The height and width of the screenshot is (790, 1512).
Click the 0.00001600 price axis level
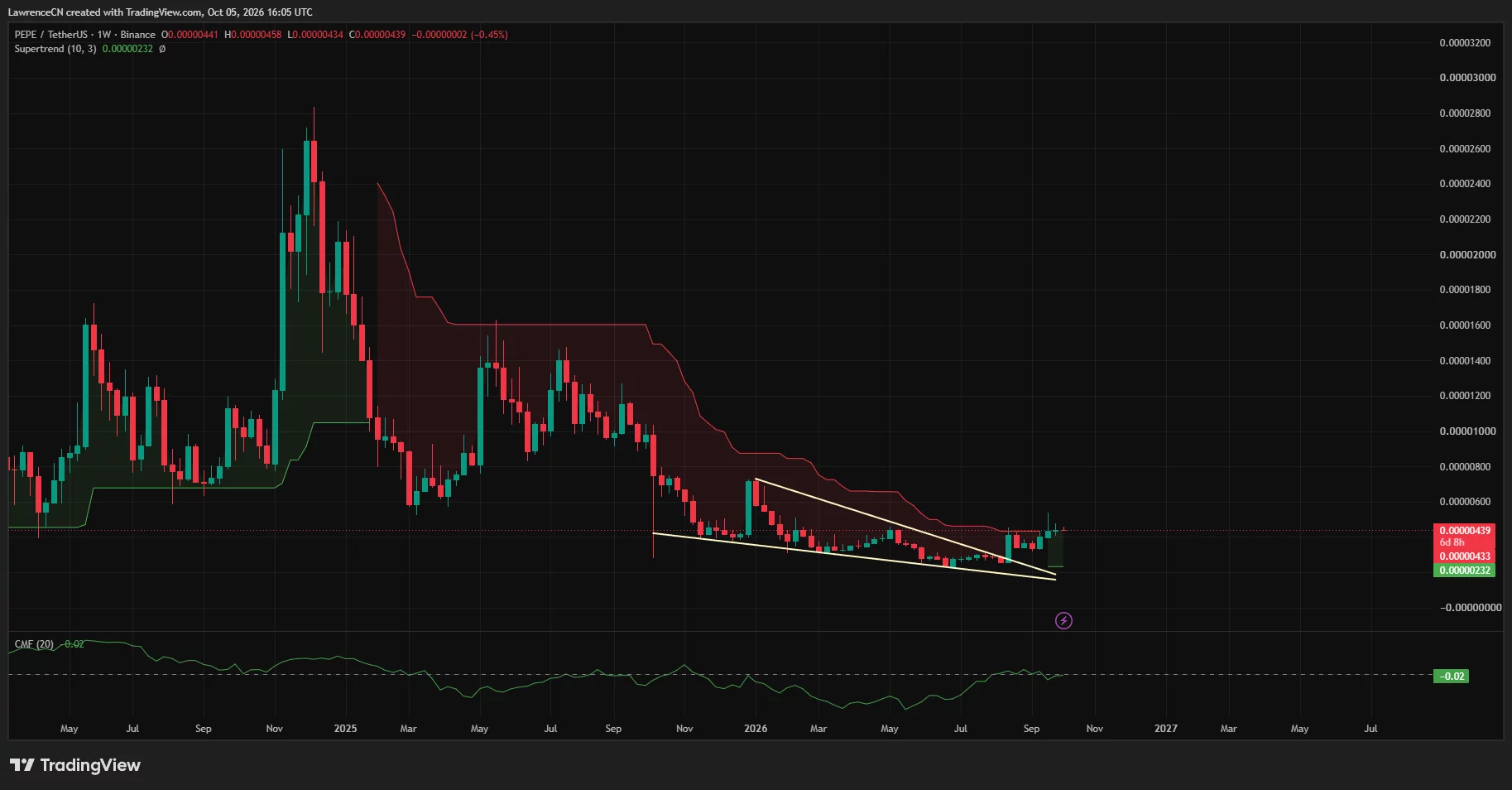[x=1465, y=325]
